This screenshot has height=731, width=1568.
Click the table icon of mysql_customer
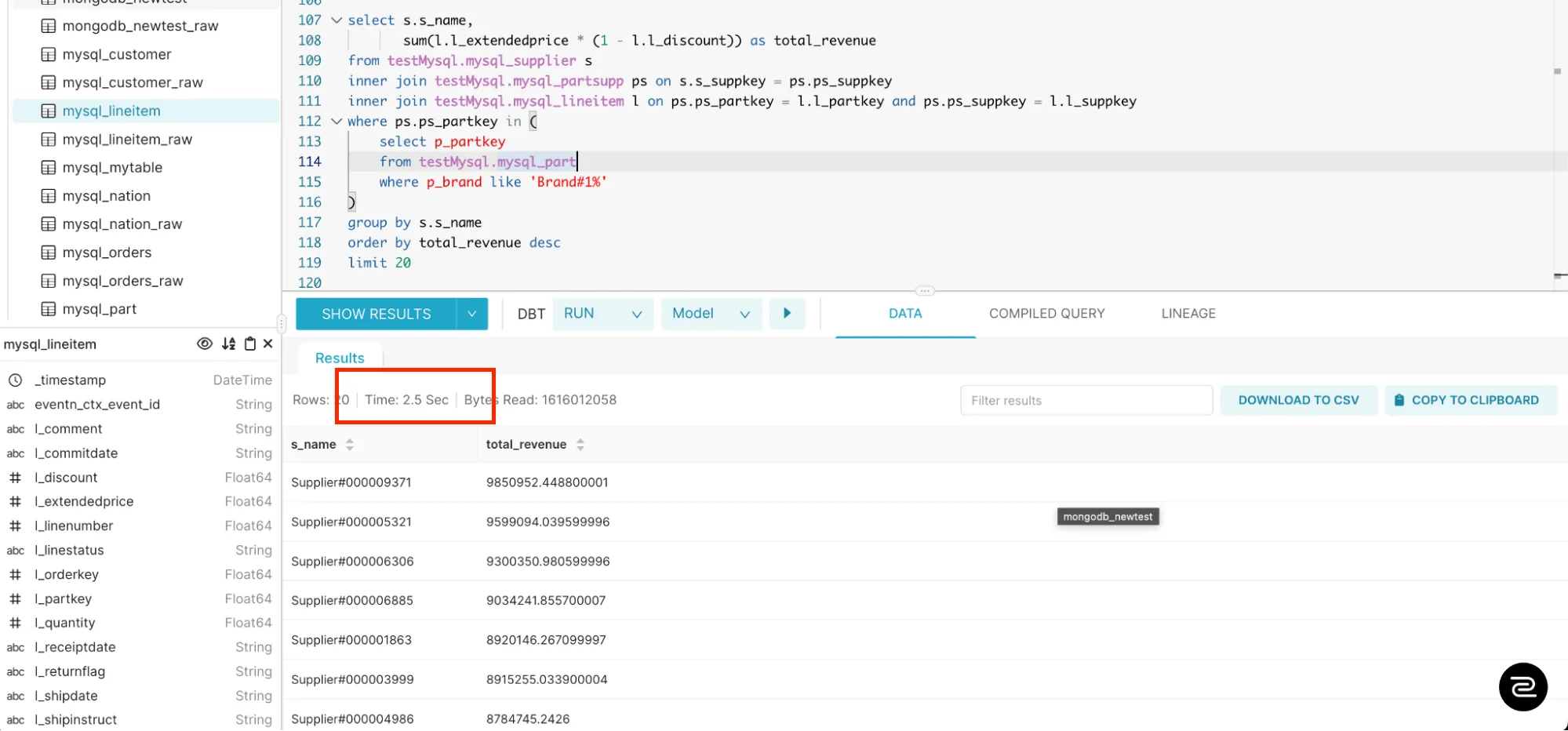click(49, 54)
